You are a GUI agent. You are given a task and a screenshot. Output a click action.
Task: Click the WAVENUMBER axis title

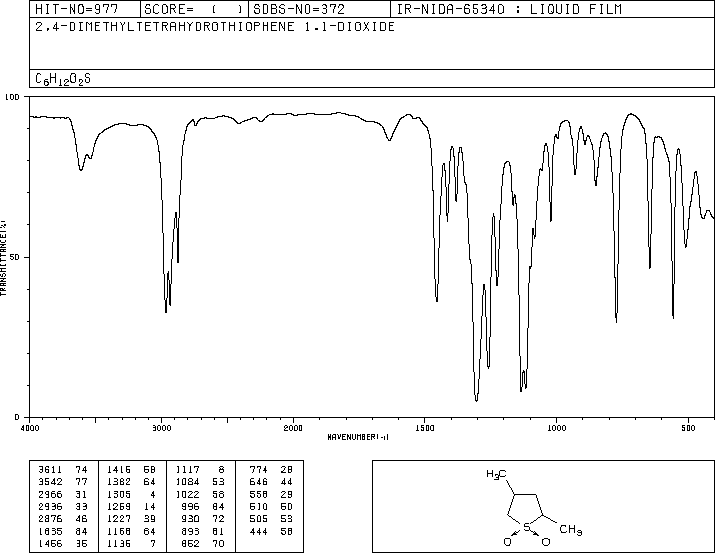click(358, 437)
